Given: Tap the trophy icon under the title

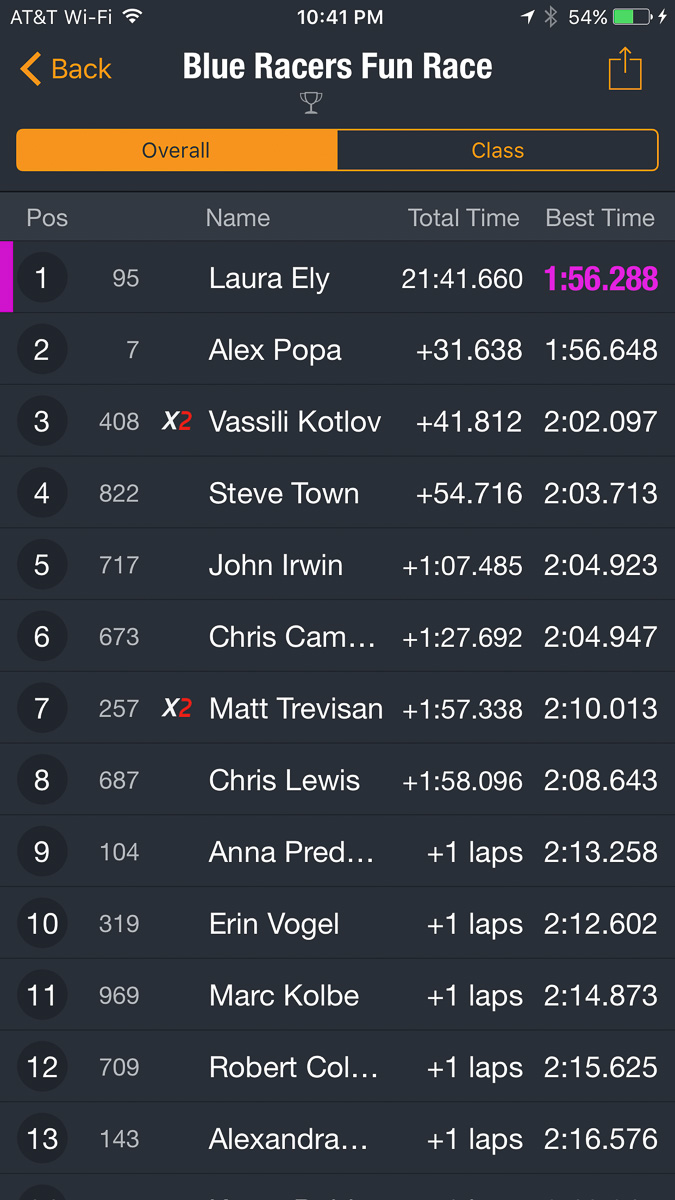Looking at the screenshot, I should click(312, 103).
